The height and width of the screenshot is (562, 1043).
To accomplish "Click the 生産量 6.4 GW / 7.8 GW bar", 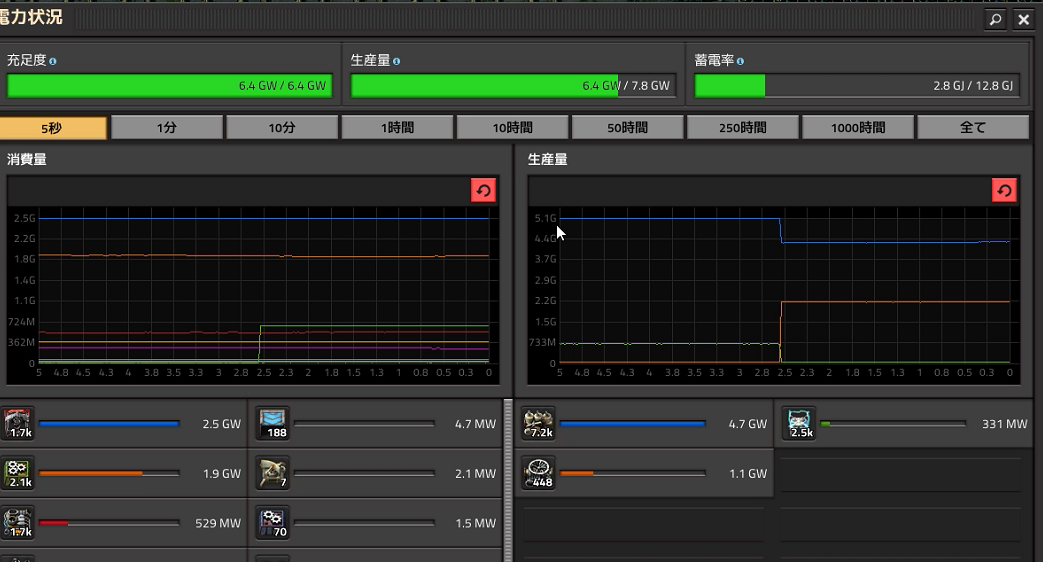I will pyautogui.click(x=514, y=86).
